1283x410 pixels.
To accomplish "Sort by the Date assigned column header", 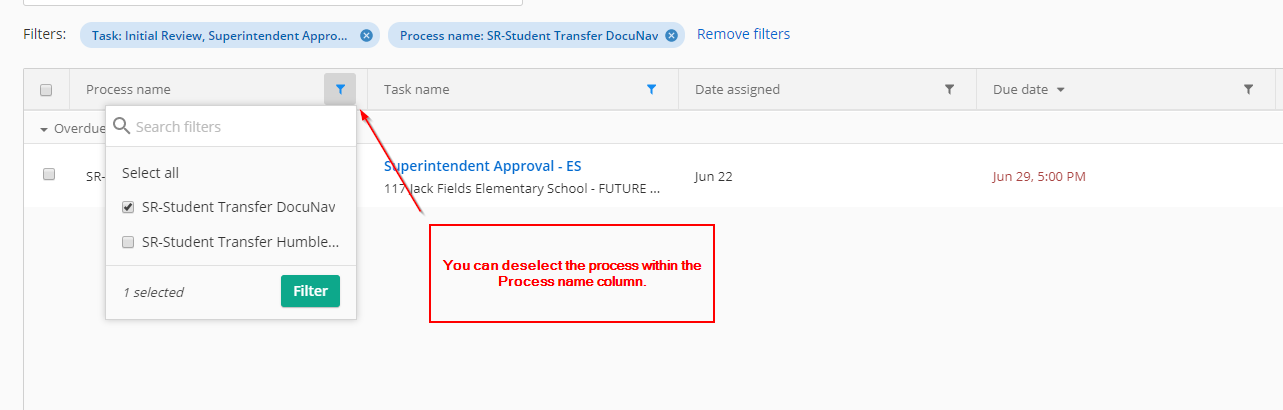I will tap(737, 89).
